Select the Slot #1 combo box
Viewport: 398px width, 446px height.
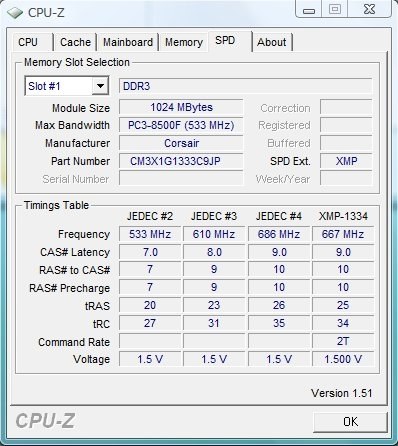(x=67, y=86)
